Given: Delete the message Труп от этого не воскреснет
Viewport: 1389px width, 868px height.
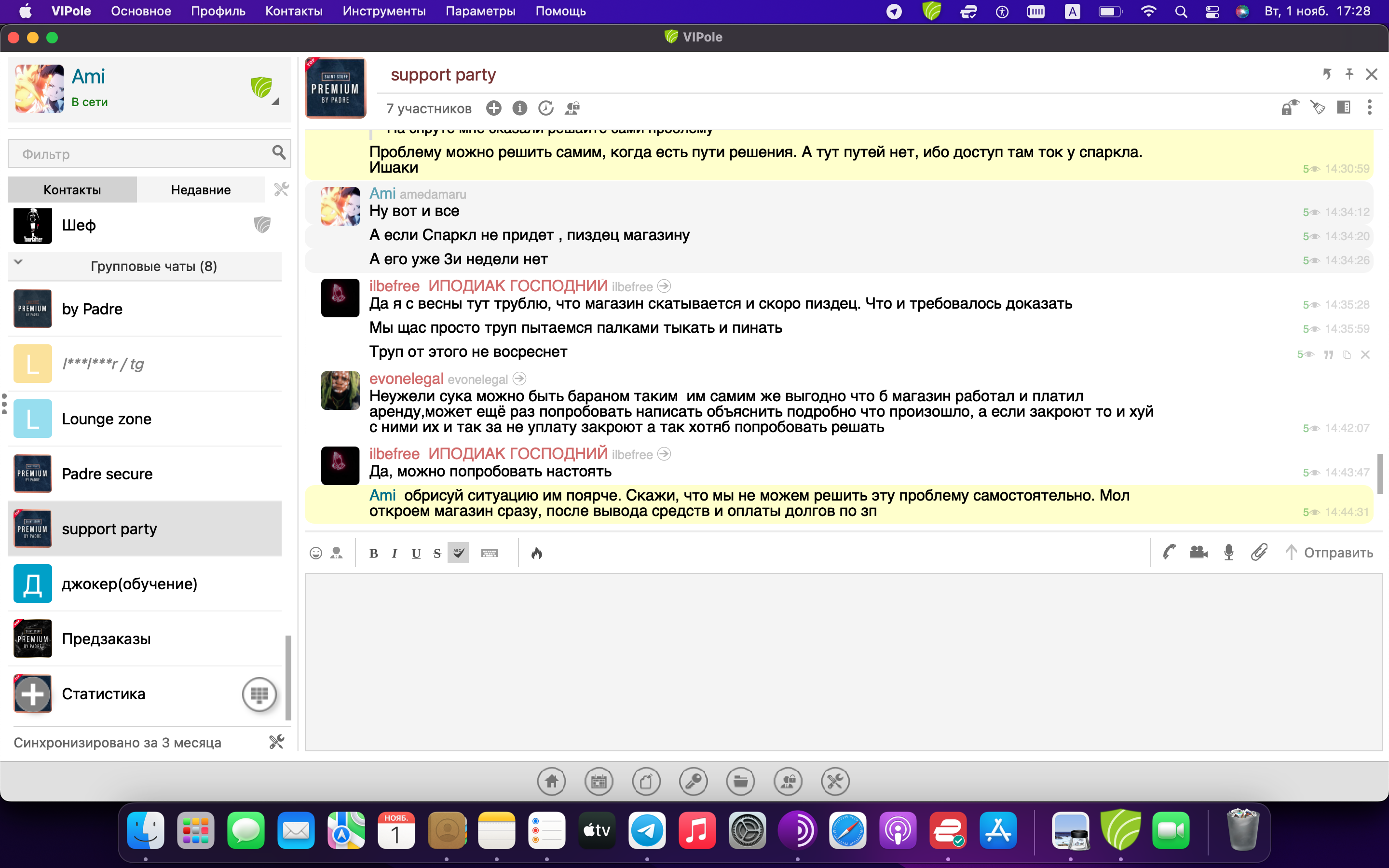Looking at the screenshot, I should [x=1365, y=355].
